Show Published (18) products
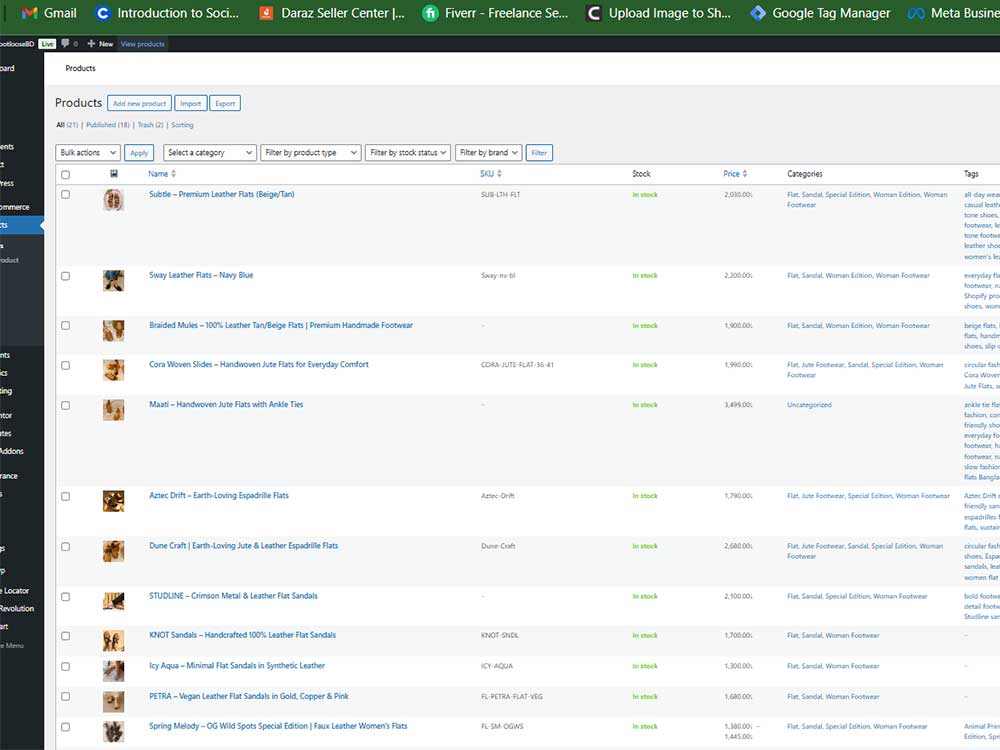1000x750 pixels. click(x=108, y=125)
